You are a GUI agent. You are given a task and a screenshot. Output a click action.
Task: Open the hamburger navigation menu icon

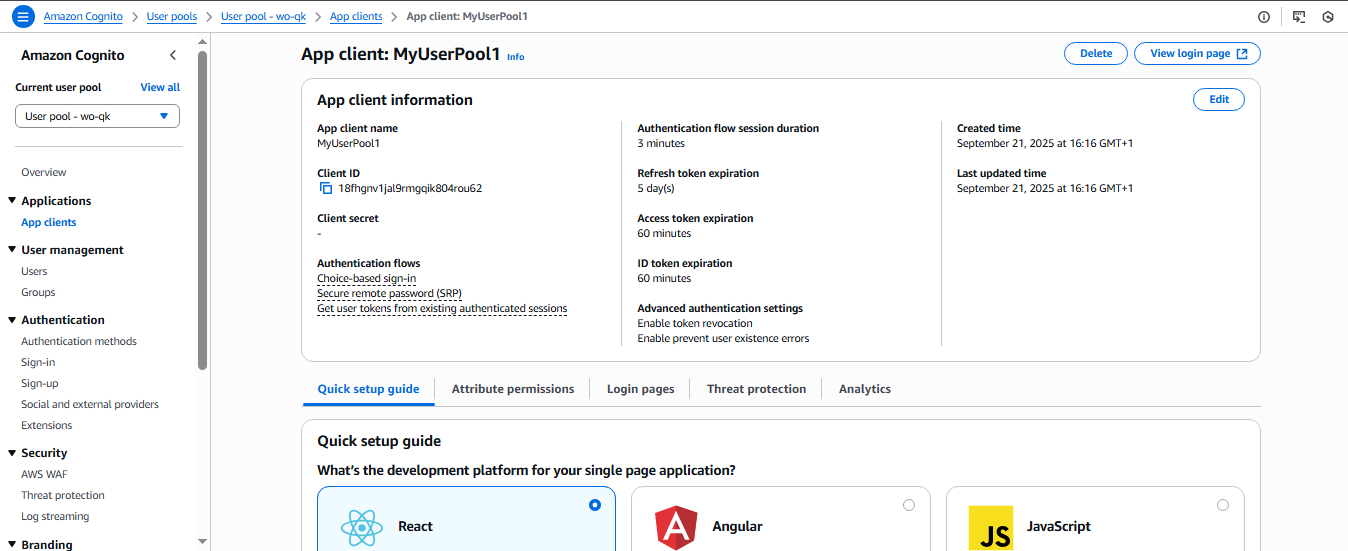pyautogui.click(x=23, y=17)
